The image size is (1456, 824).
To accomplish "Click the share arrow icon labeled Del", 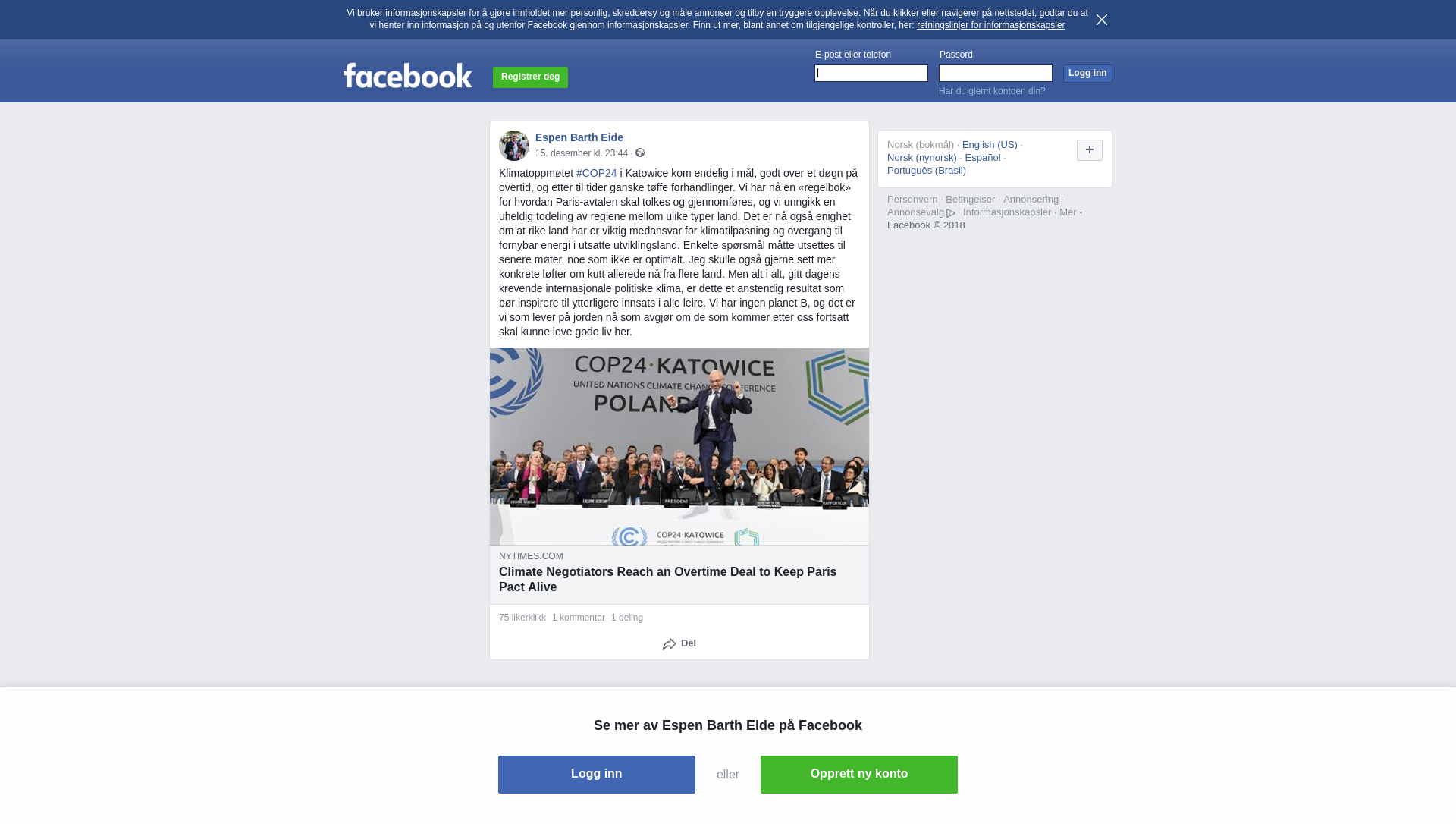I will tap(669, 644).
